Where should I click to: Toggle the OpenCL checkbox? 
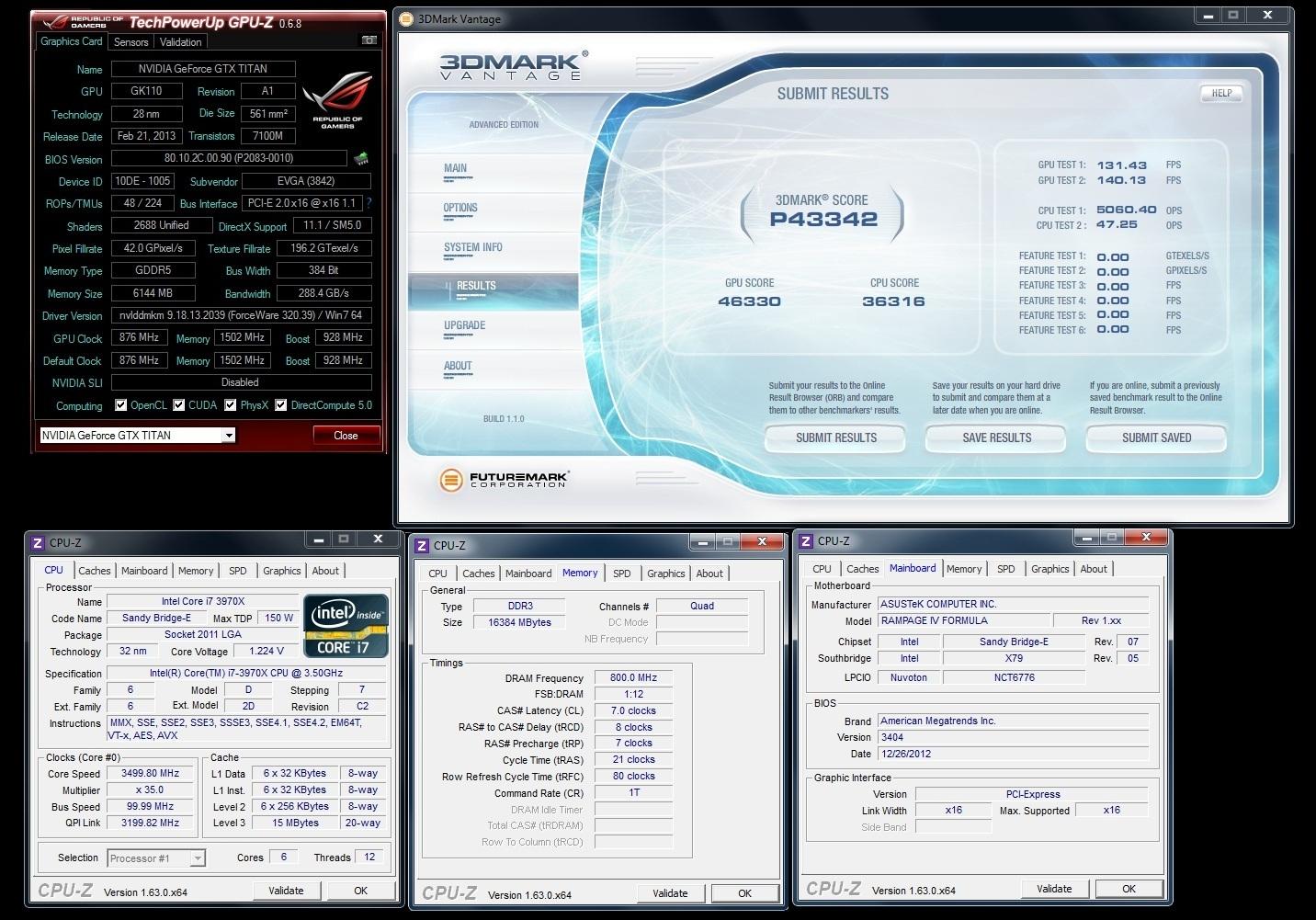120,405
